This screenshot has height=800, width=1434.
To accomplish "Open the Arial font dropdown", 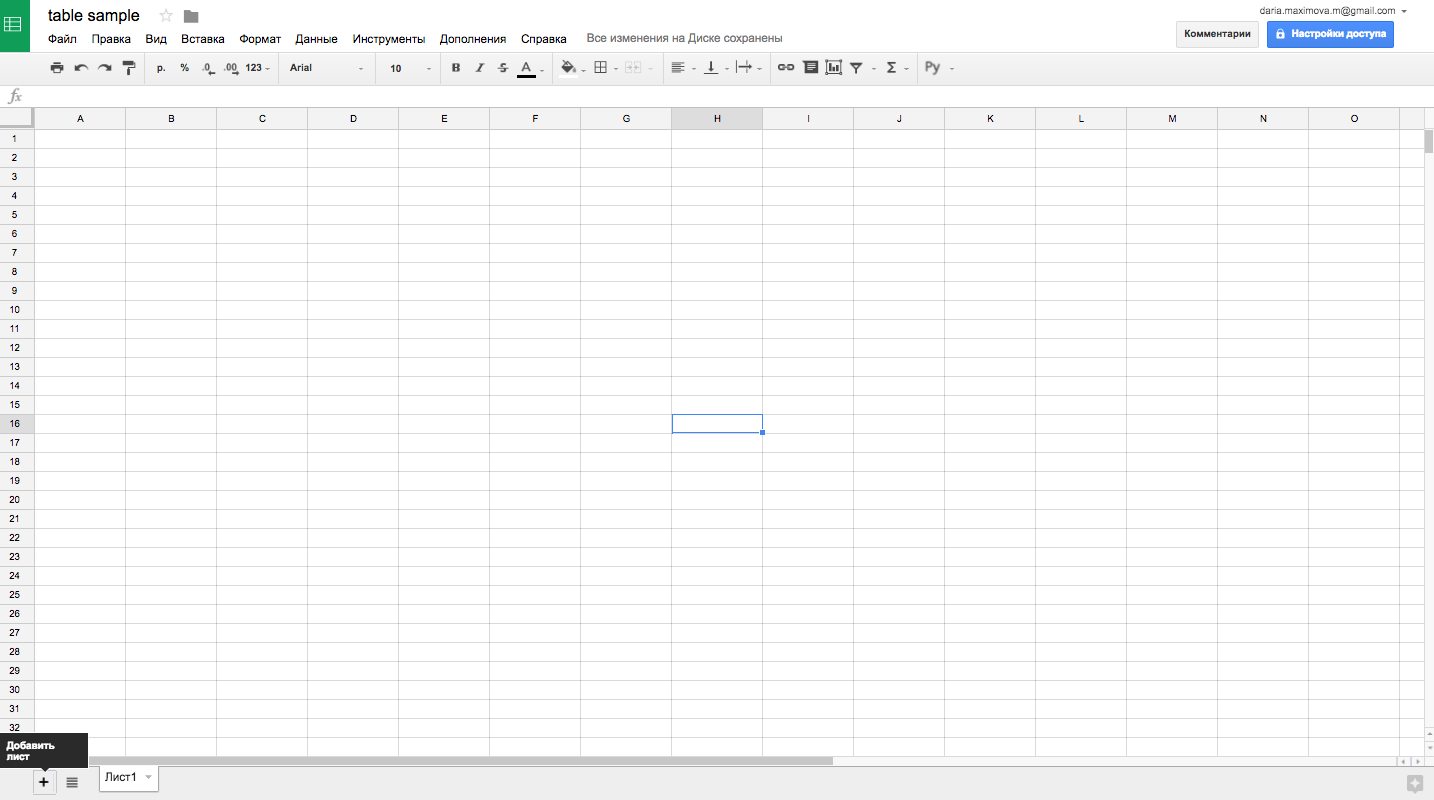I will click(327, 68).
